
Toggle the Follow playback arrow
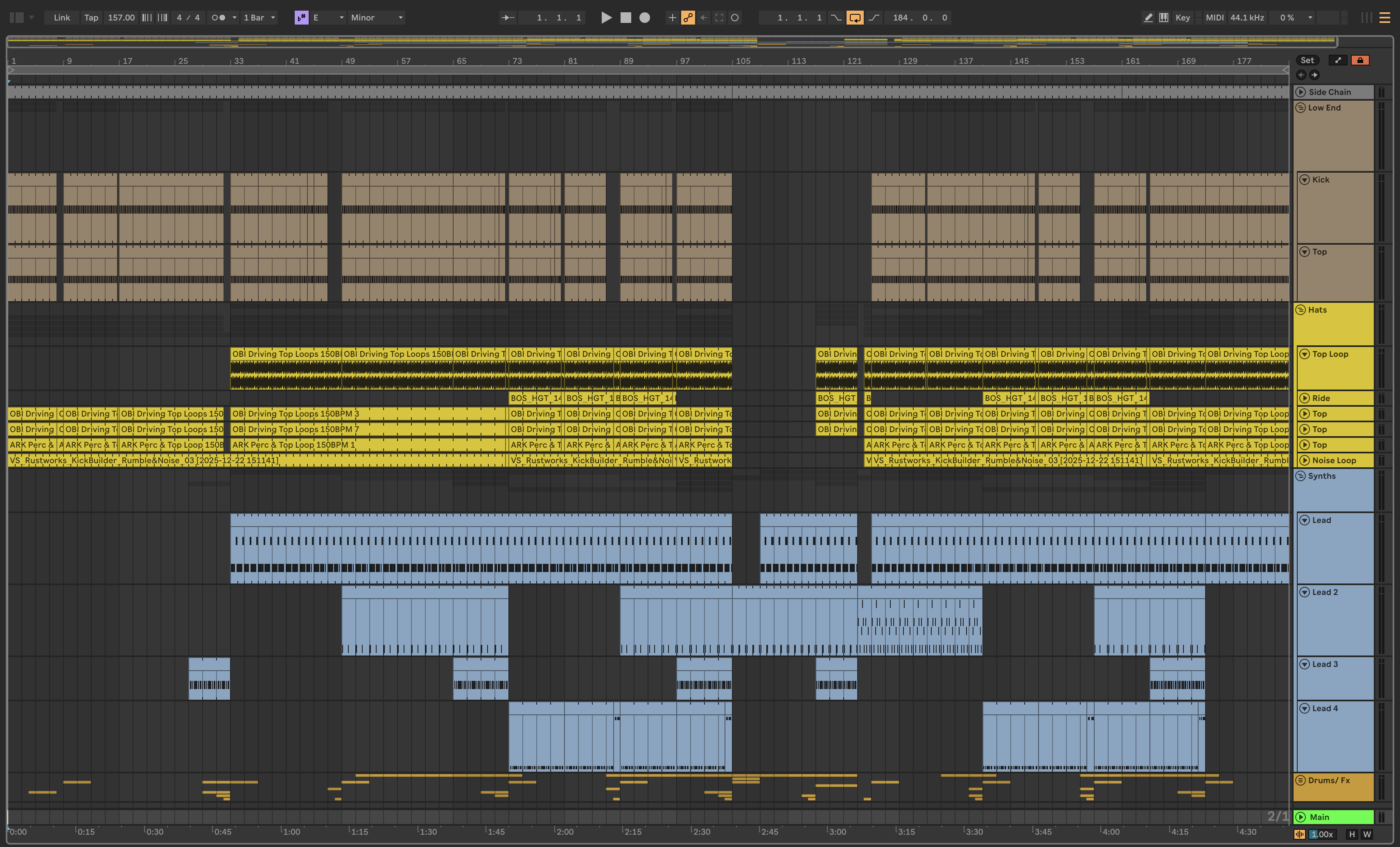pyautogui.click(x=507, y=18)
